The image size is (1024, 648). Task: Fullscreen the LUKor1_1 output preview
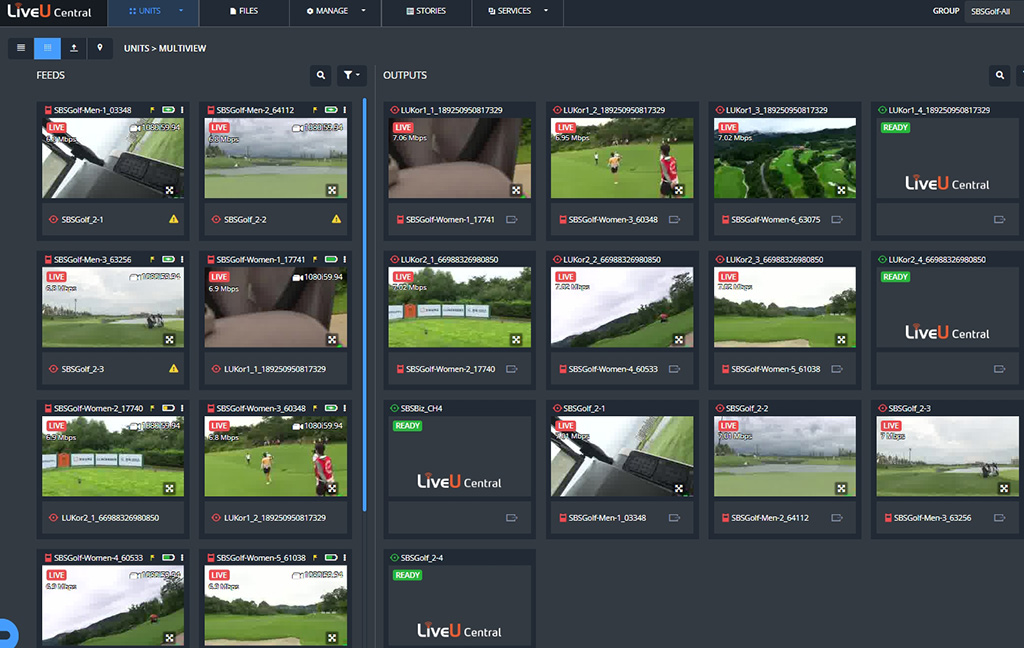(517, 190)
